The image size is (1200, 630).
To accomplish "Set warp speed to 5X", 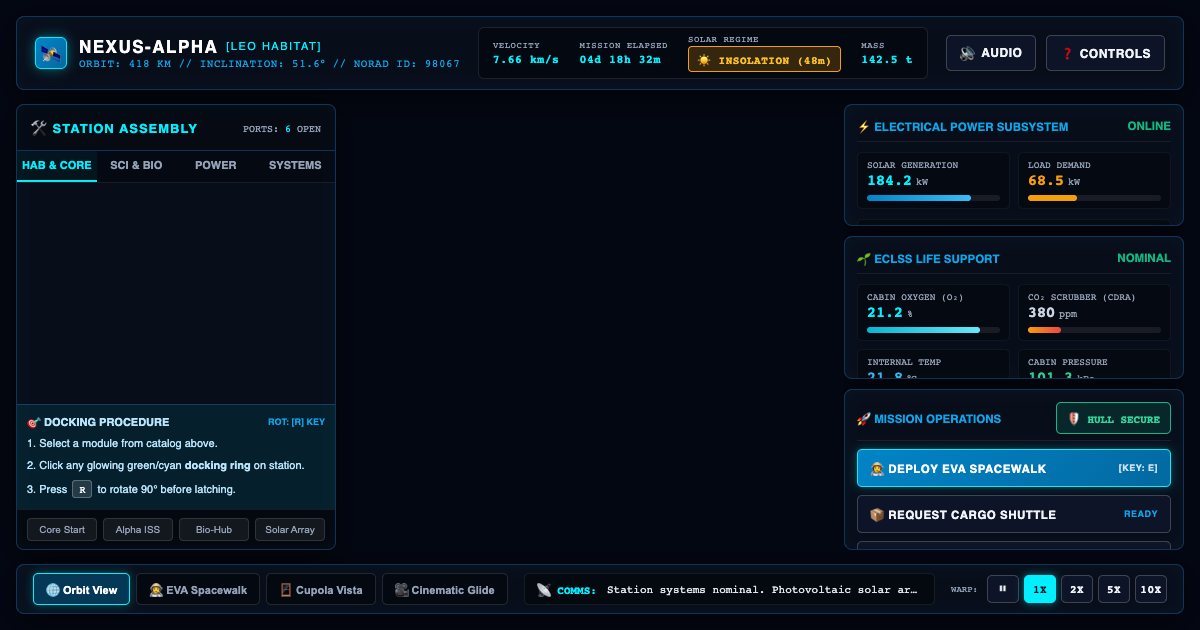I will coord(1114,589).
